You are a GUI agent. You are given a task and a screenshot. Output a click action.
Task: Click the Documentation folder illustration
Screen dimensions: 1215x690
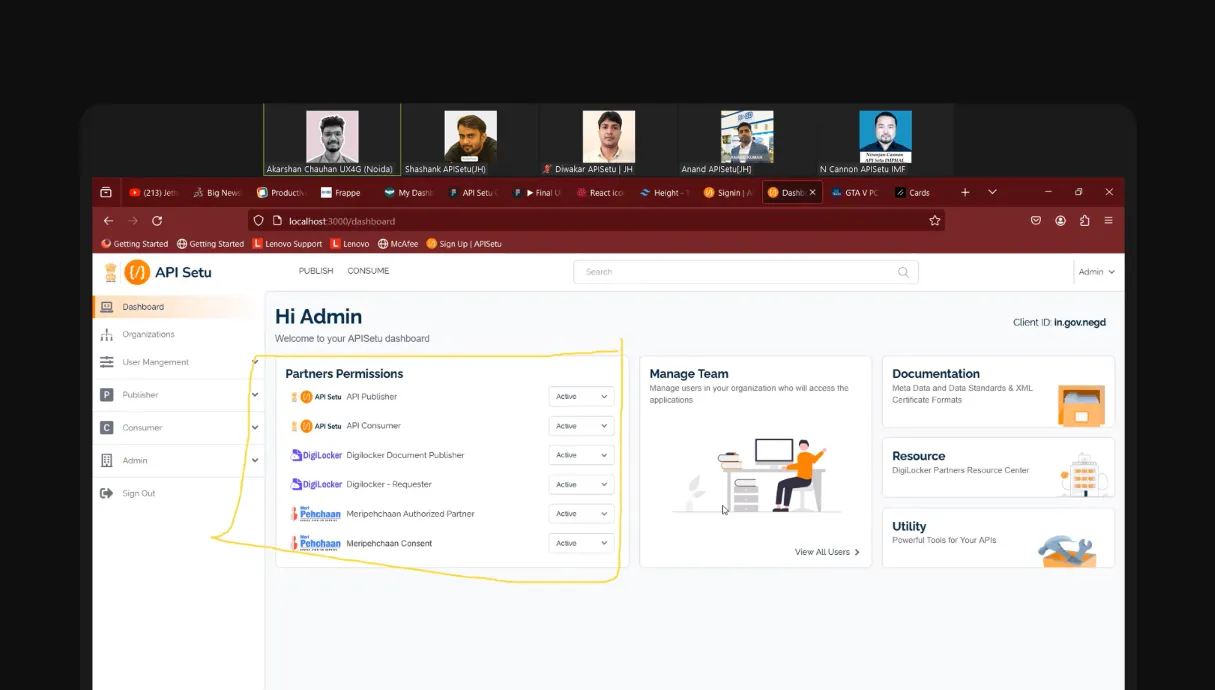click(1081, 406)
